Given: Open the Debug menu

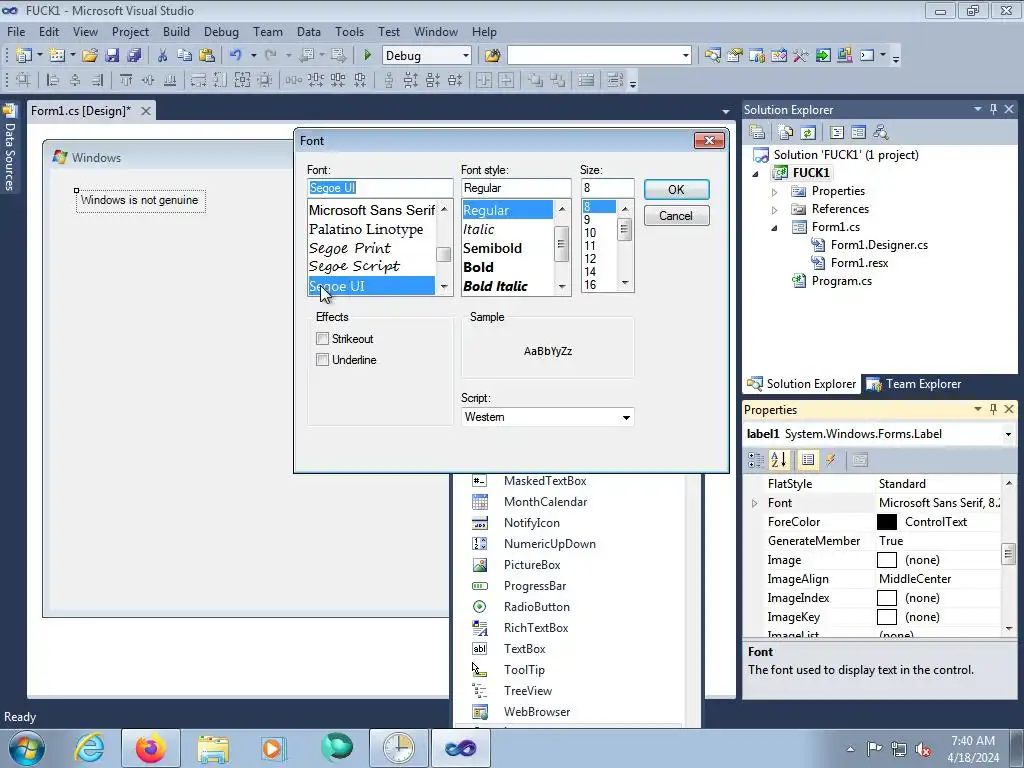Looking at the screenshot, I should (221, 31).
